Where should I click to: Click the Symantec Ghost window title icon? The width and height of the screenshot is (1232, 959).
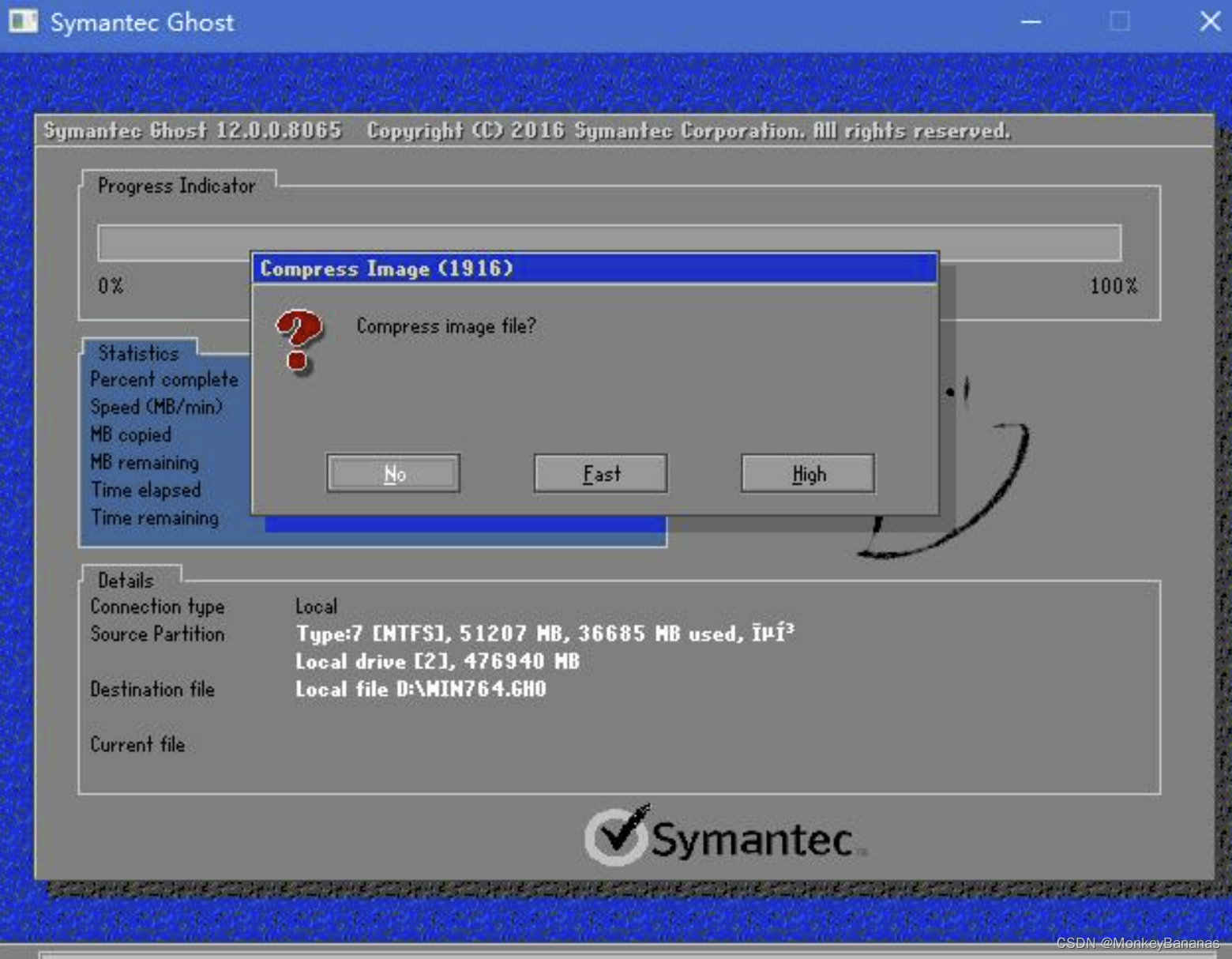point(23,21)
